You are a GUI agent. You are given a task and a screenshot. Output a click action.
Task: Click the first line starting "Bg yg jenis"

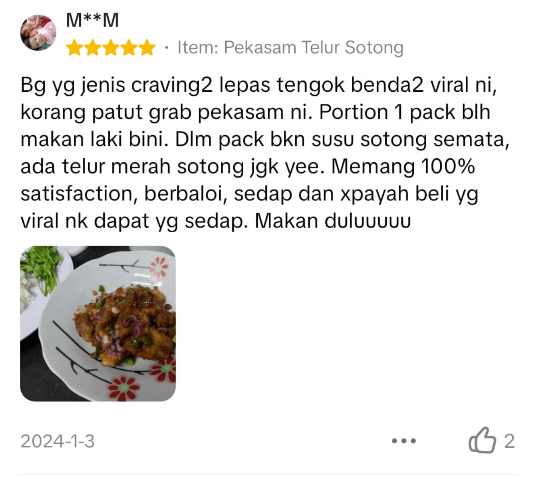tap(259, 85)
